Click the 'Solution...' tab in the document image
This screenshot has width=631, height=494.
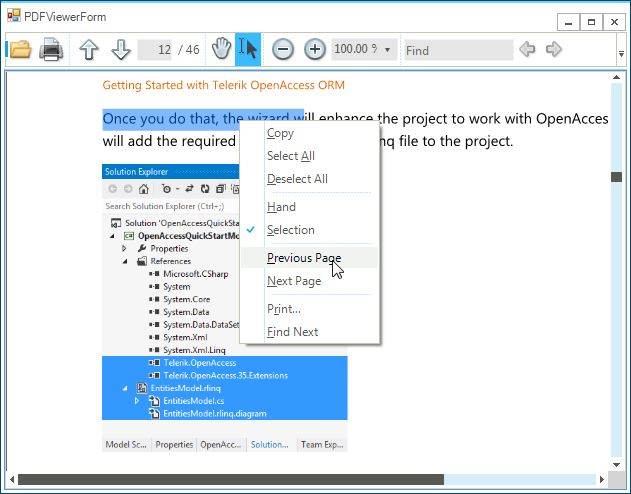(x=270, y=445)
